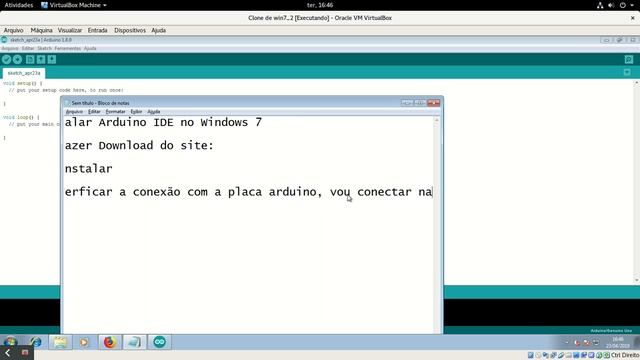Viewport: 640px width, 360px height.
Task: Open the VirtualBox Dispositivos menu
Action: (130, 30)
